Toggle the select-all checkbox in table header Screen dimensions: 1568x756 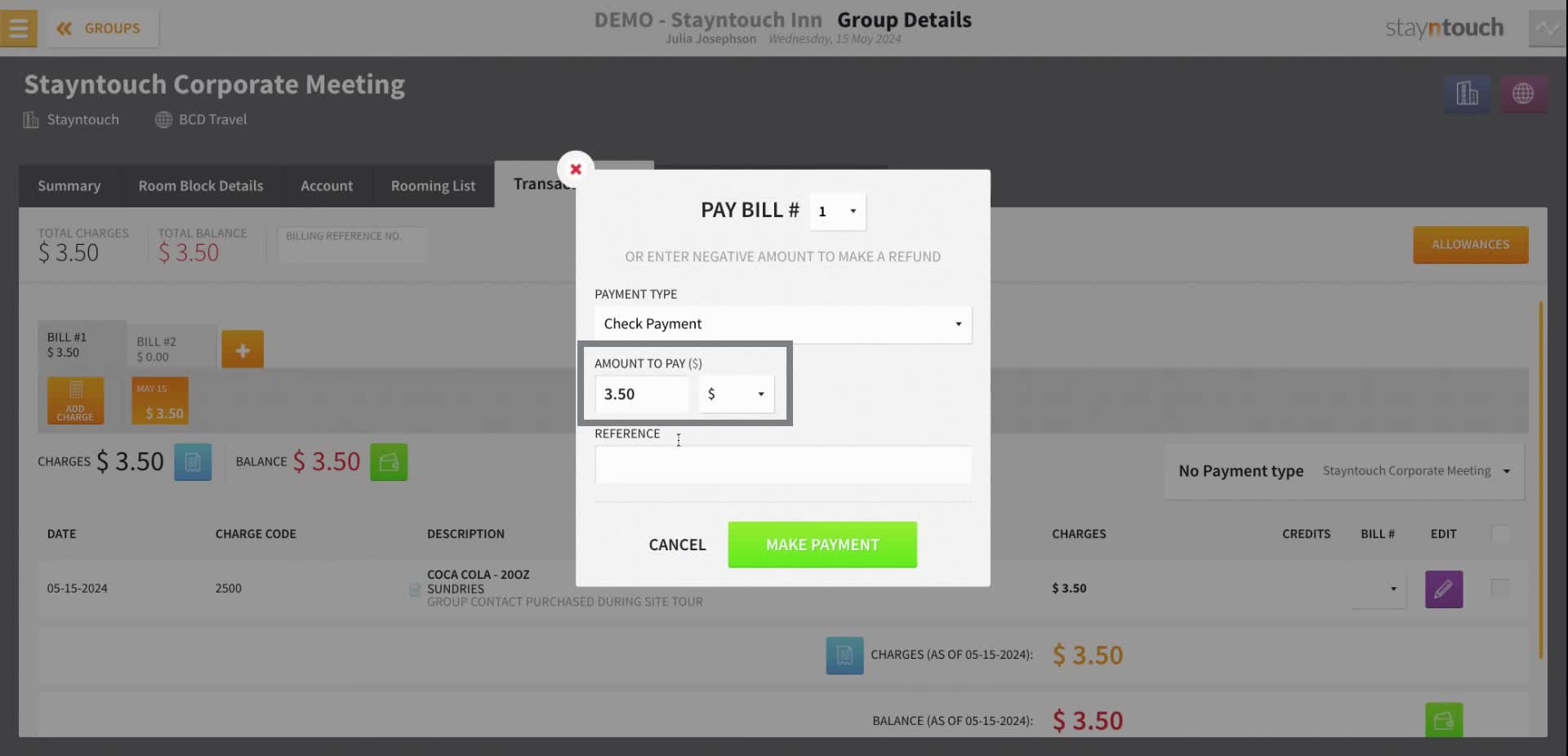coord(1500,534)
